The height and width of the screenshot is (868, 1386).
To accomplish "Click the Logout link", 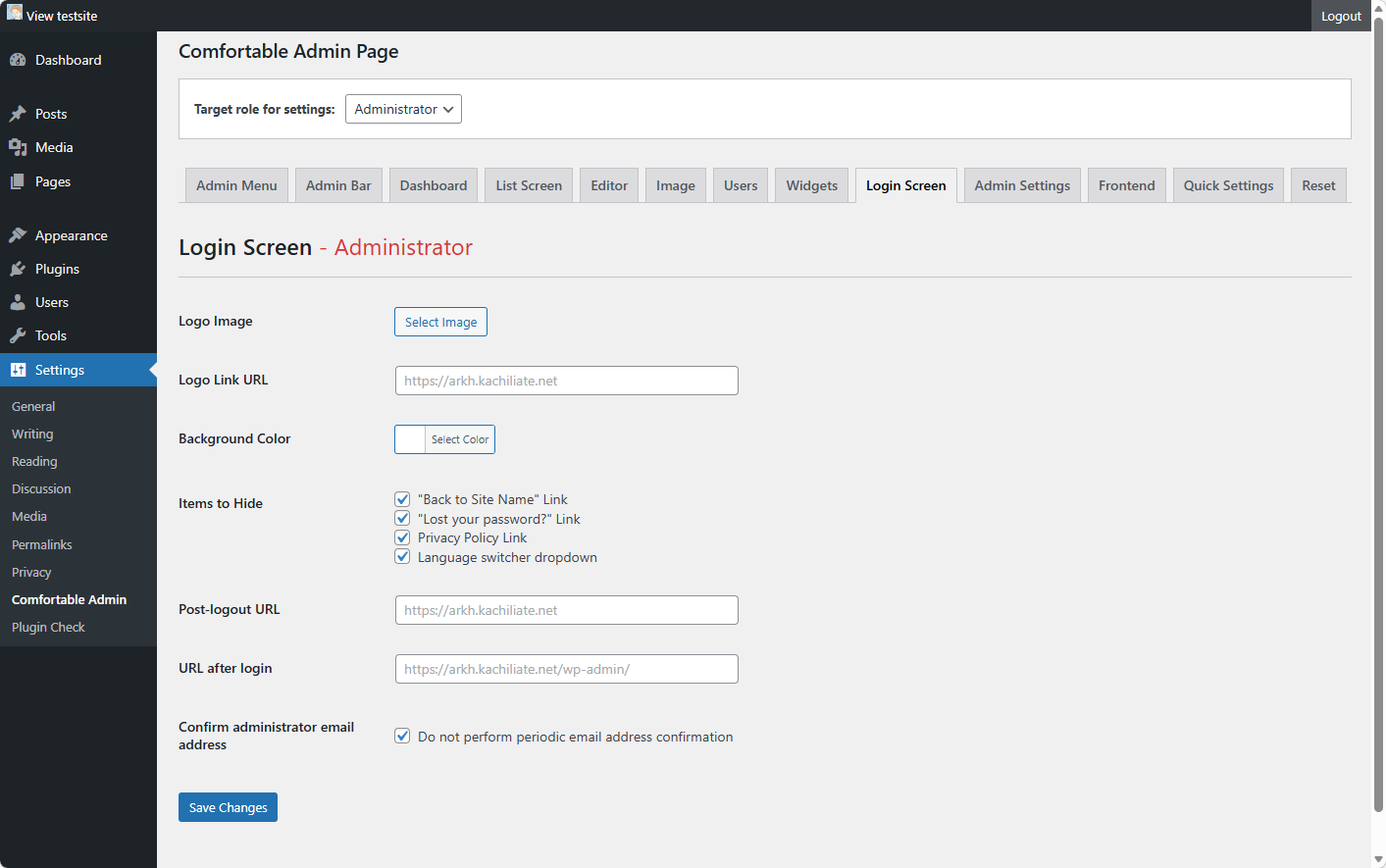I will tap(1341, 16).
